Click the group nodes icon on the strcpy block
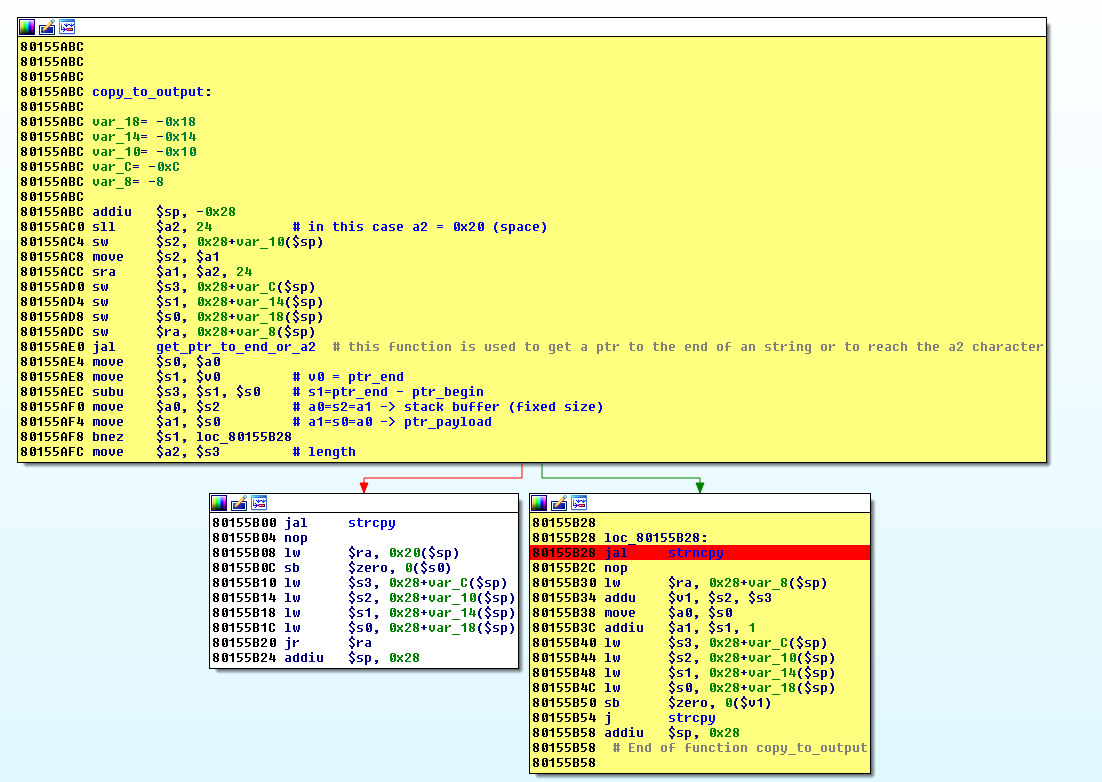This screenshot has width=1102, height=782. coord(259,503)
